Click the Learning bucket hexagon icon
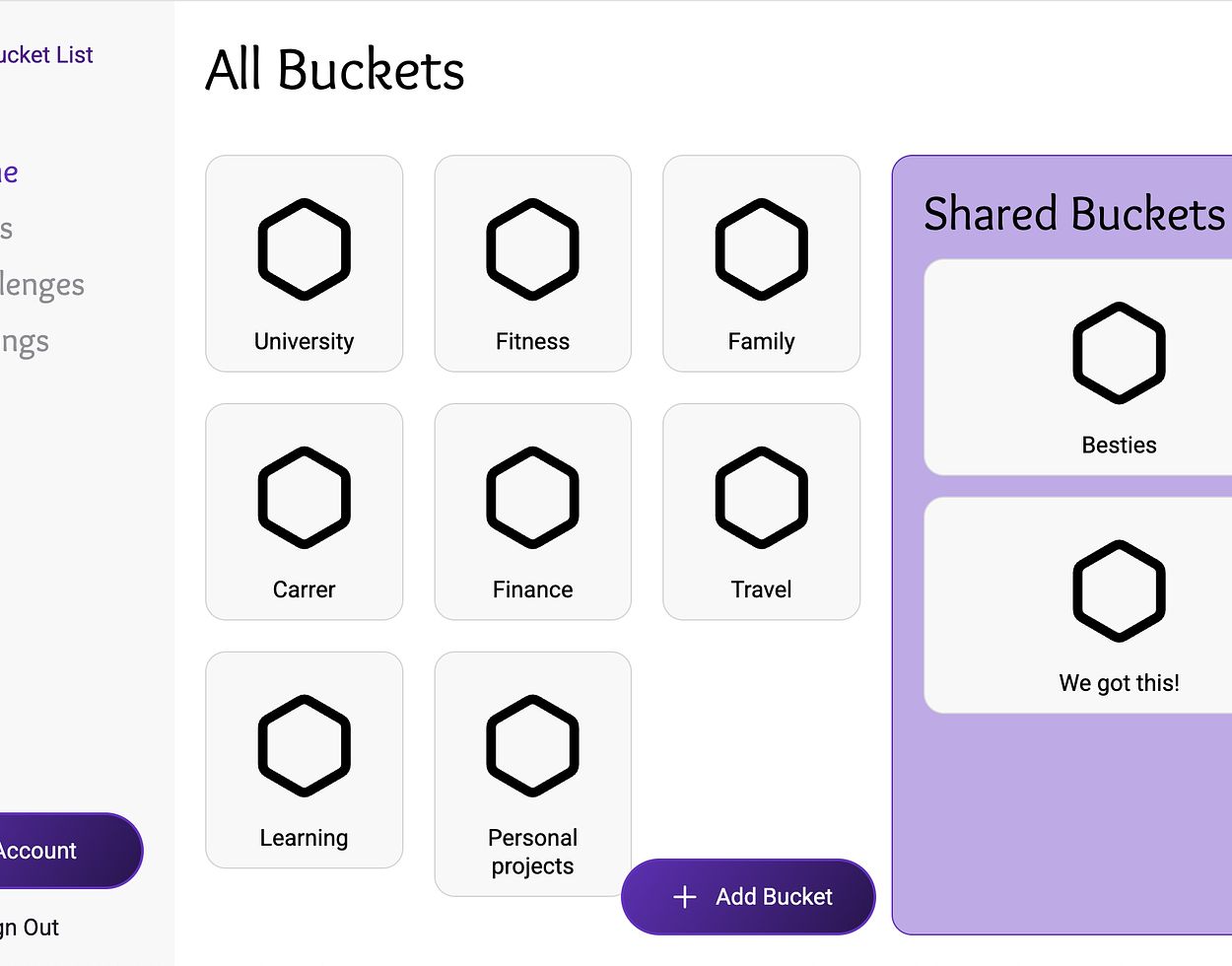1232x966 pixels. (304, 745)
